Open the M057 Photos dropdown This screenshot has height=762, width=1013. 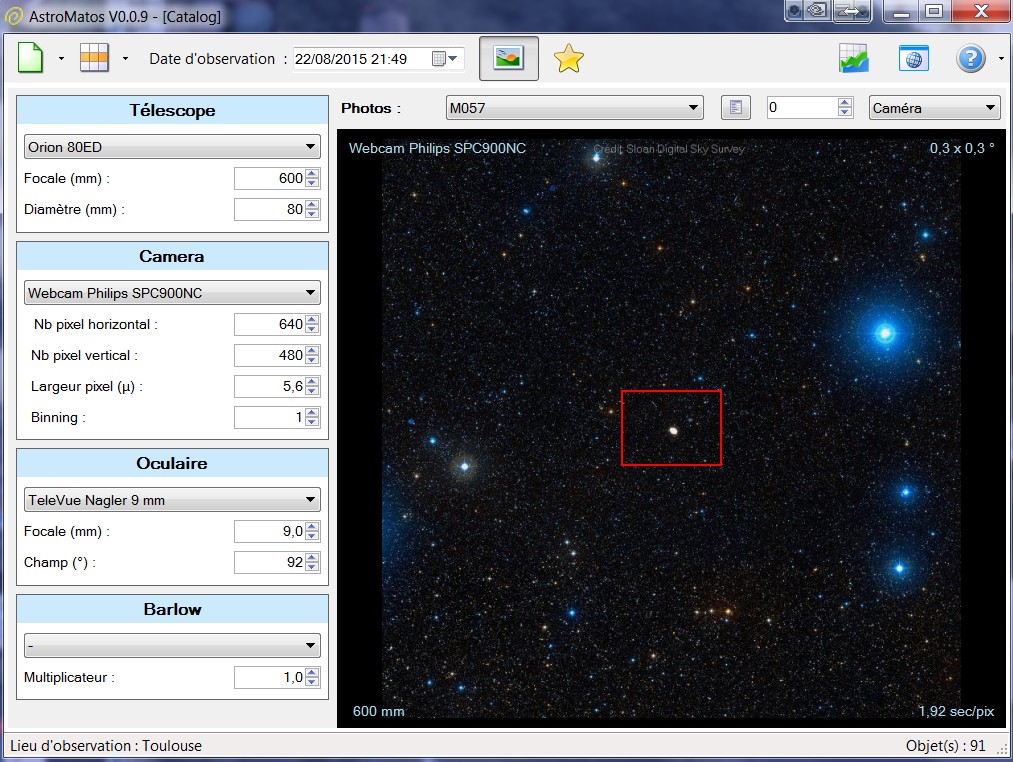click(574, 108)
